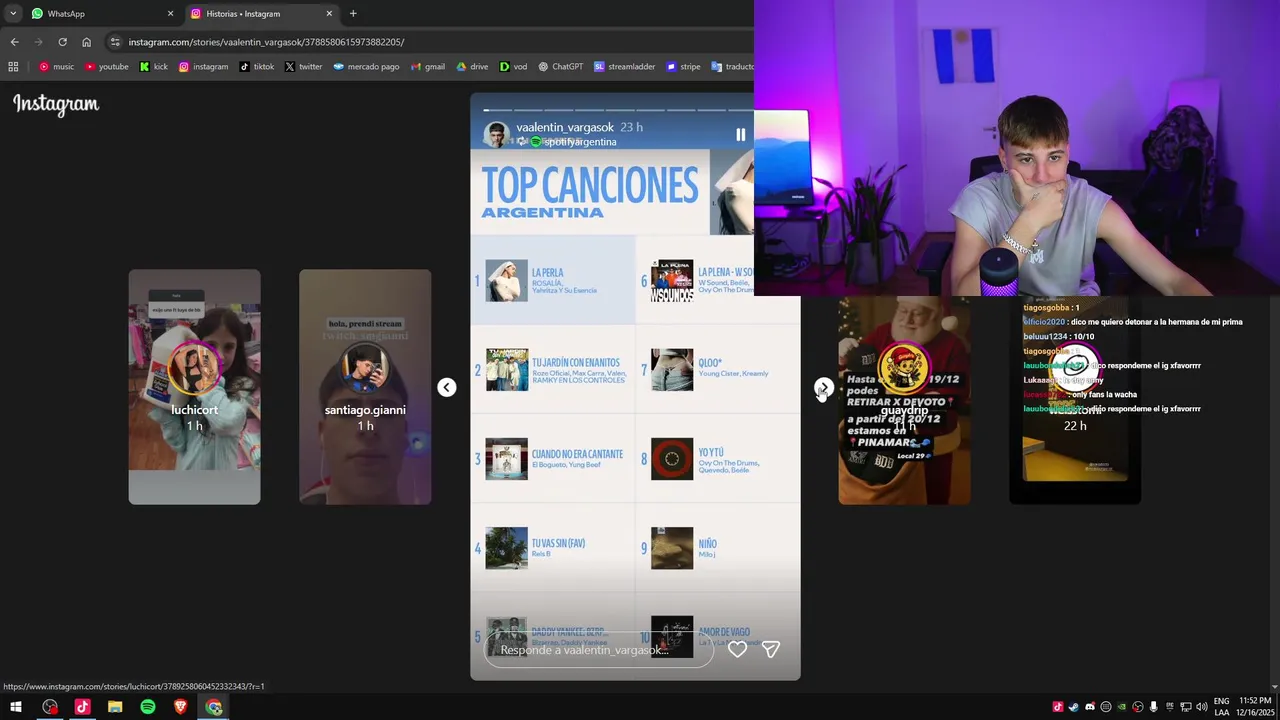Open the music bookmark

coord(56,67)
